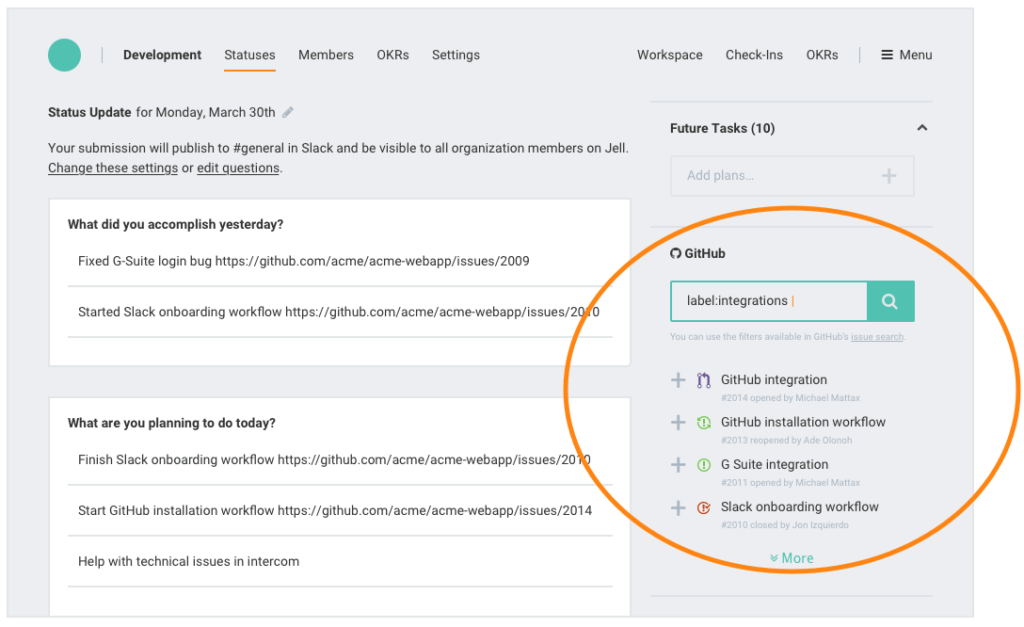Click the Status Update heading text
Screen dimensions: 1024x627
point(89,112)
